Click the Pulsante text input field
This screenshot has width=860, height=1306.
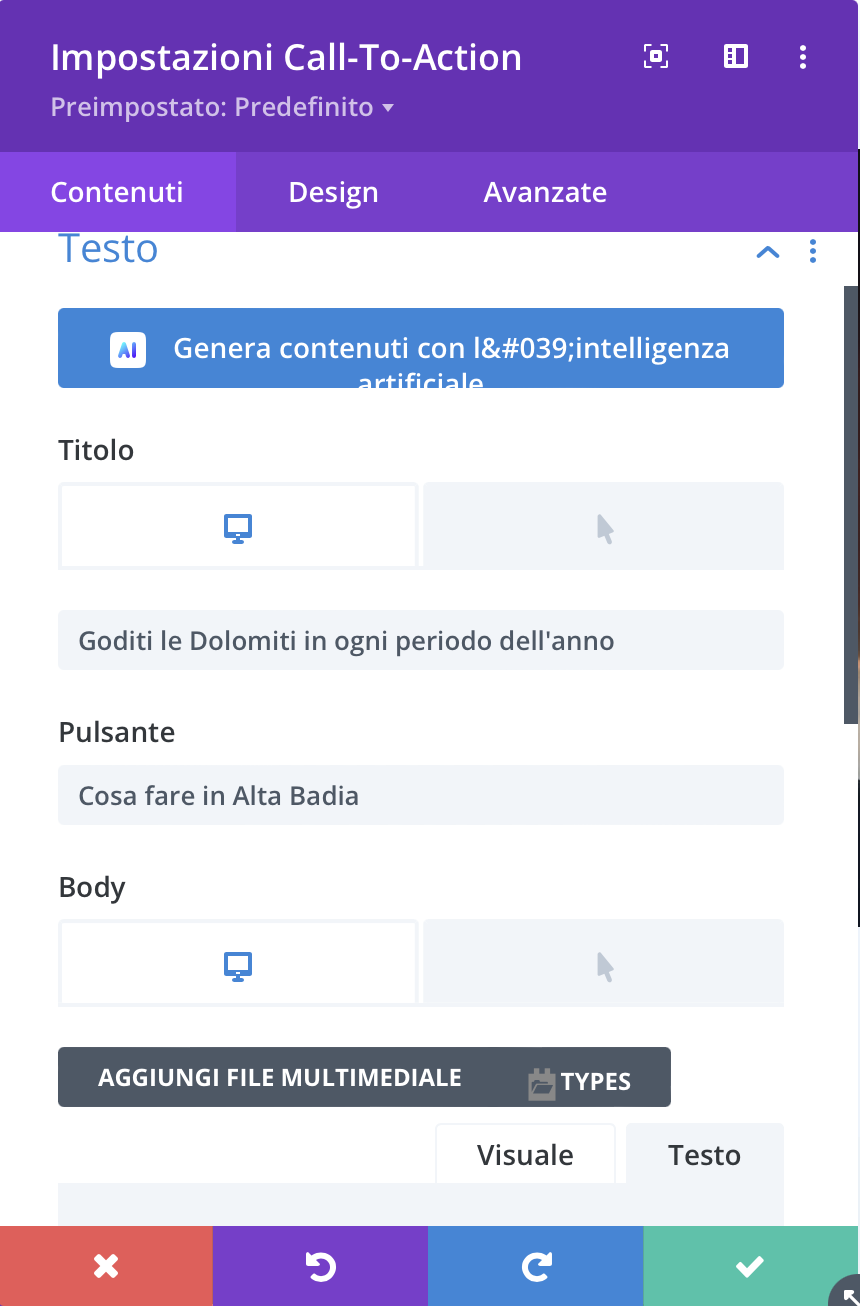(x=420, y=796)
